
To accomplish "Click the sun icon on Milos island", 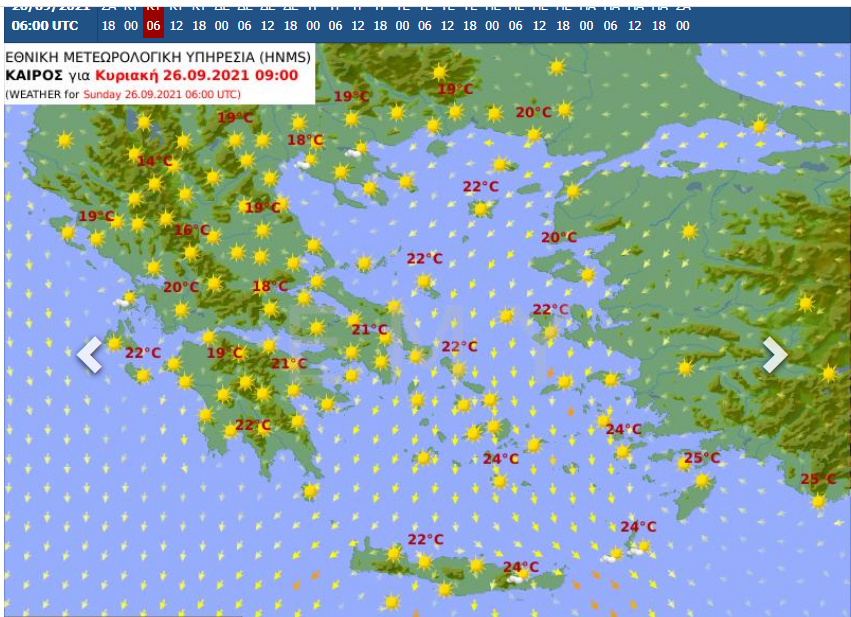I will click(x=423, y=458).
